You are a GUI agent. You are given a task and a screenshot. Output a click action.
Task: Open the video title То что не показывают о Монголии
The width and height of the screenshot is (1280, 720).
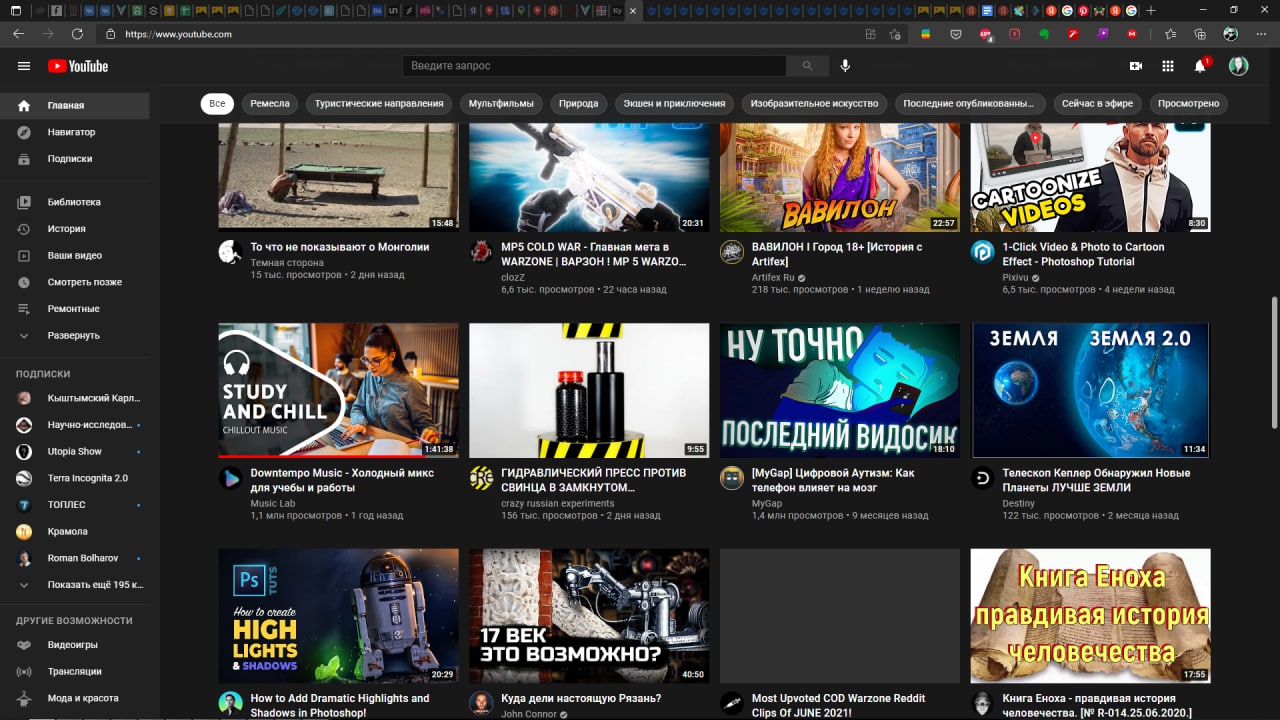coord(340,247)
